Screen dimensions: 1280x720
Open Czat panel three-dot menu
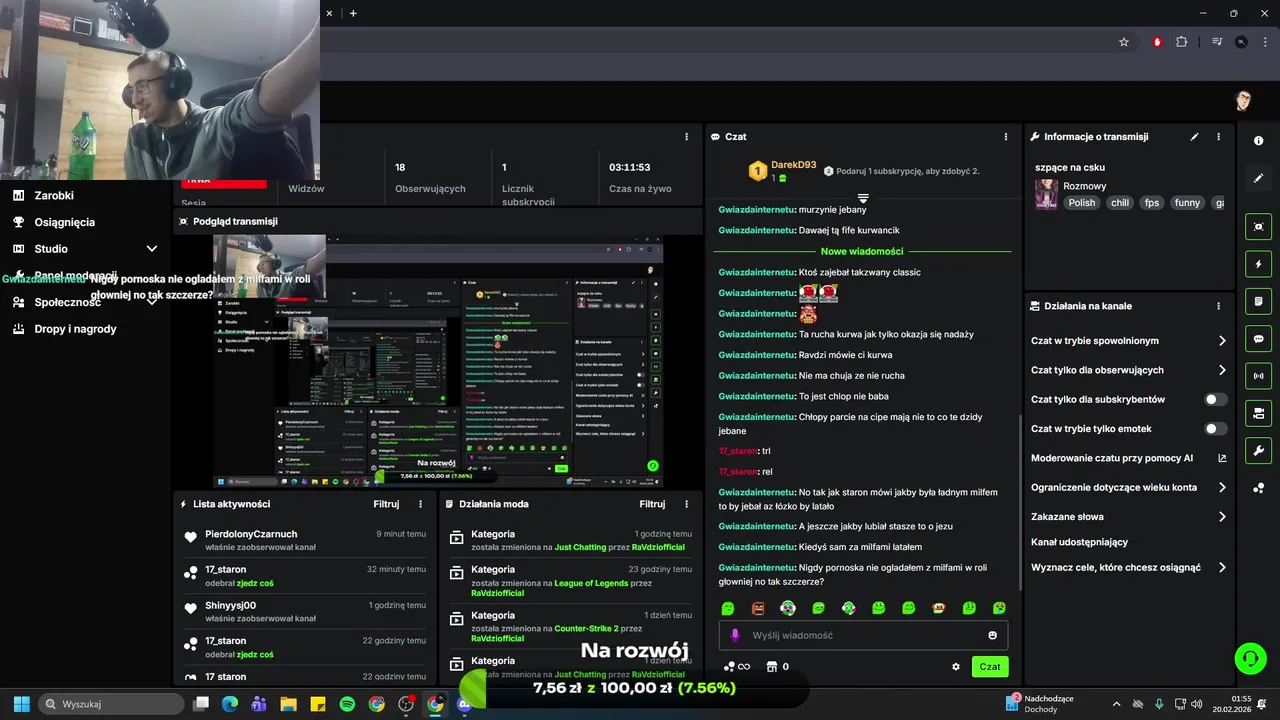coord(1006,137)
